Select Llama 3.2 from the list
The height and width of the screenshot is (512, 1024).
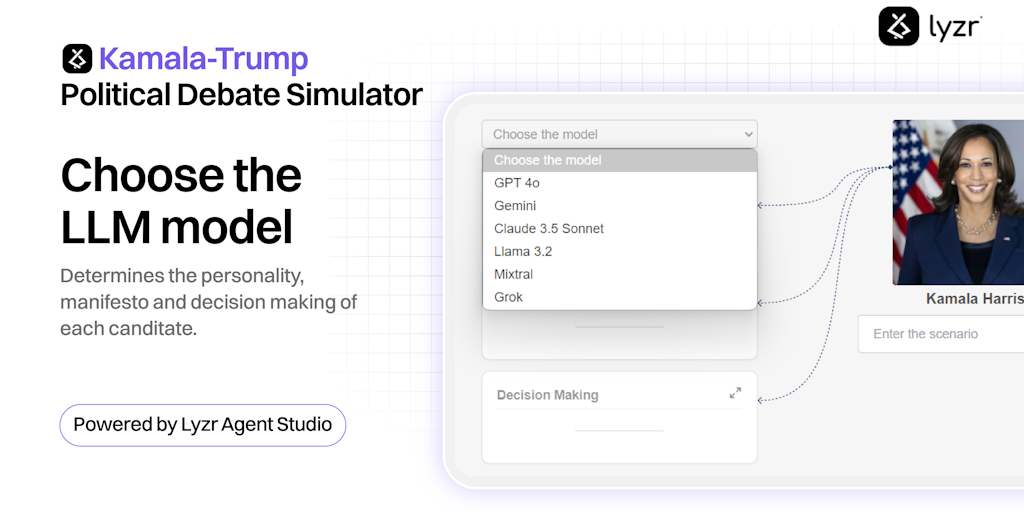pos(619,251)
